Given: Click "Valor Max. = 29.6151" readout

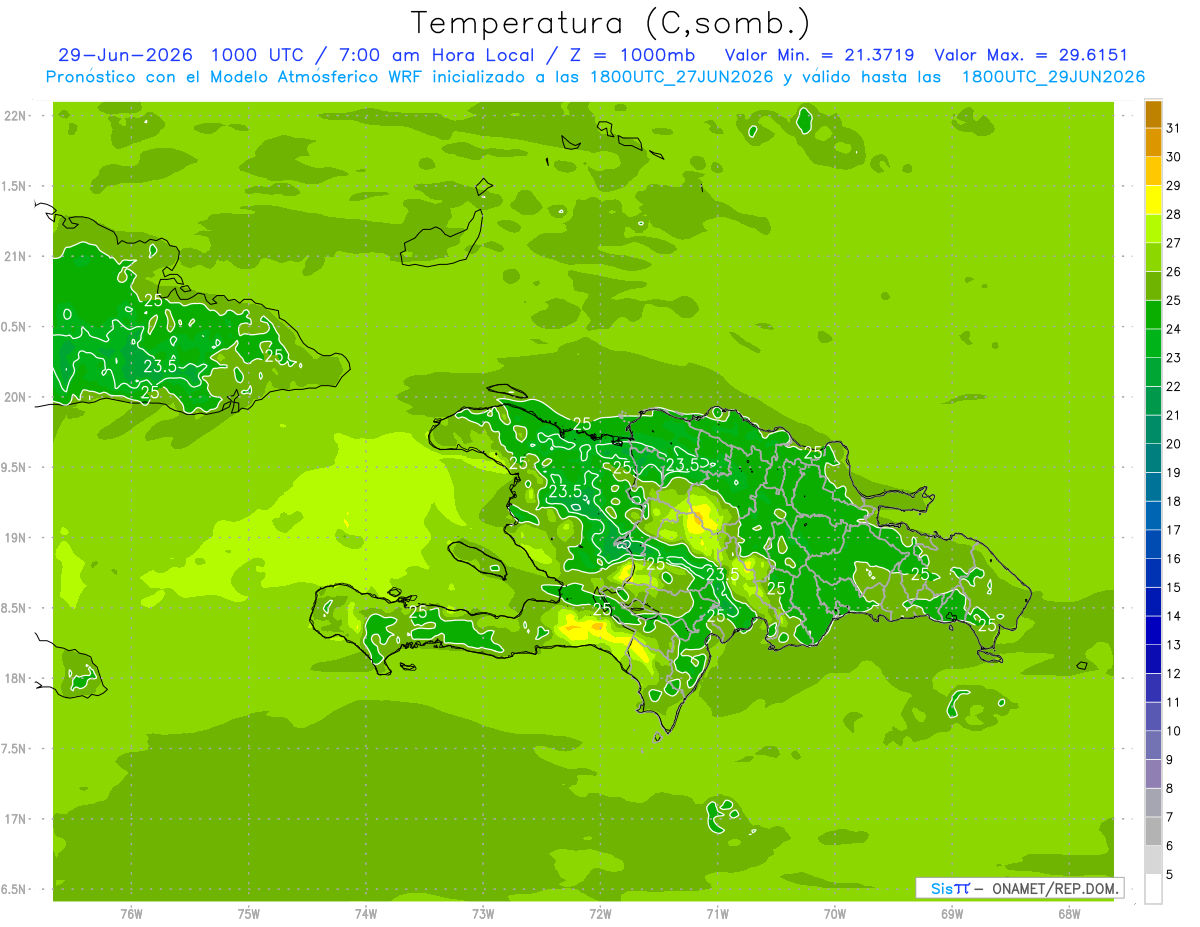Looking at the screenshot, I should (x=1031, y=55).
